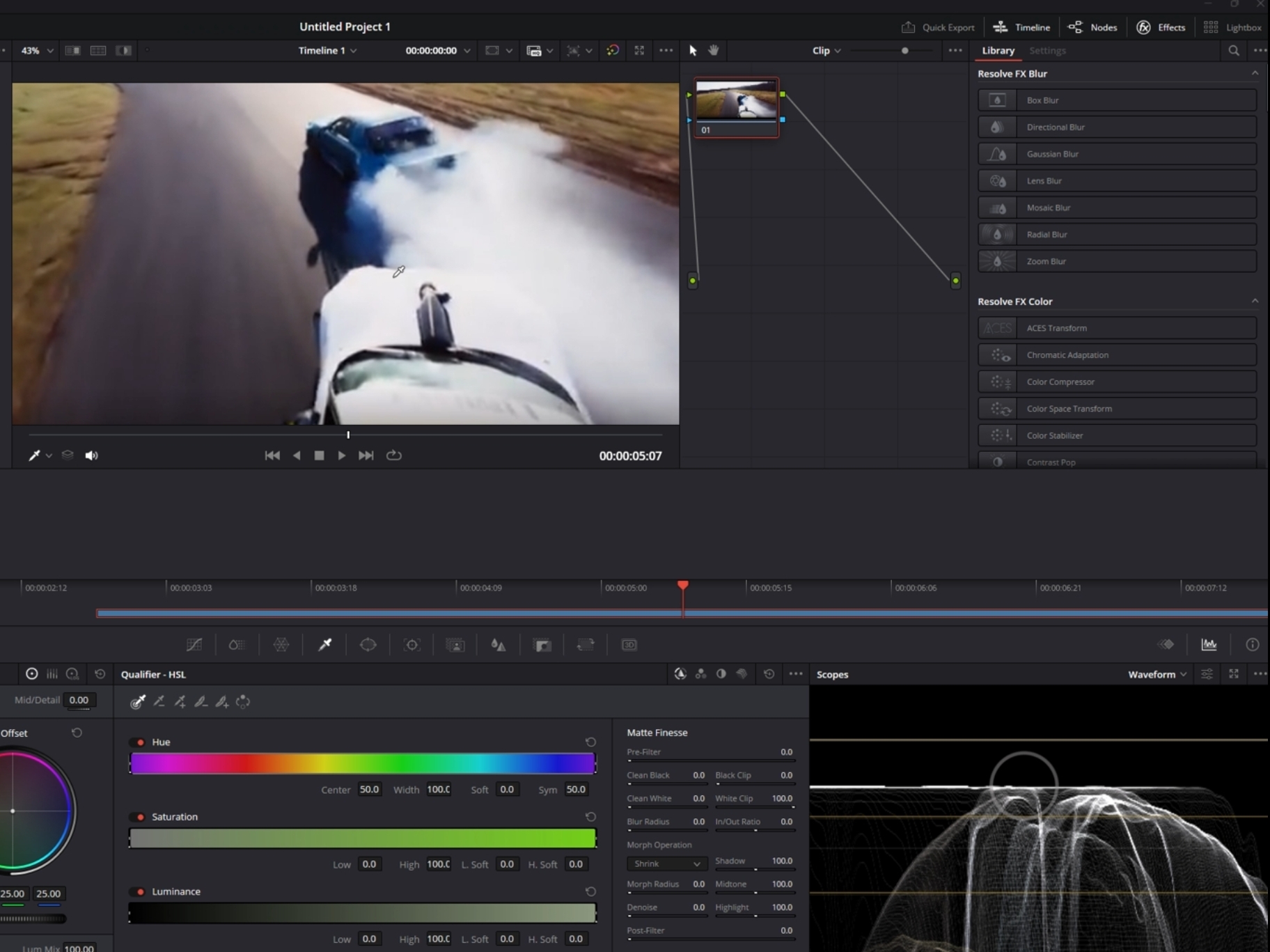
Task: Open the Power Window palette icon
Action: point(368,645)
